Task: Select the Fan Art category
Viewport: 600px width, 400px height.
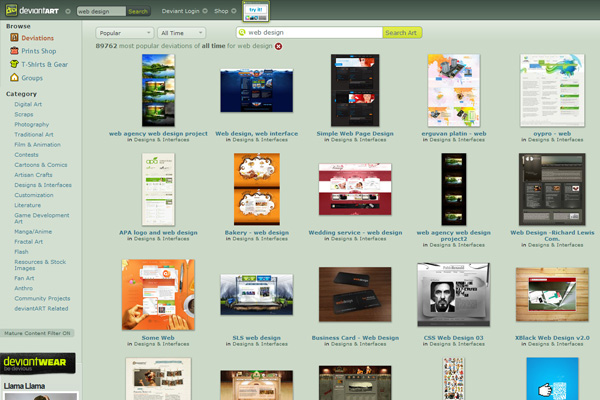Action: click(x=24, y=278)
